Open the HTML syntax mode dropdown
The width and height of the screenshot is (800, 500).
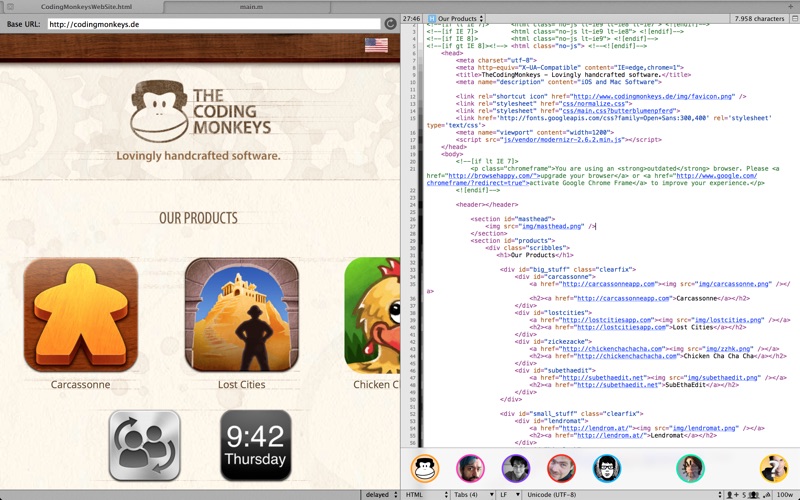click(x=427, y=495)
